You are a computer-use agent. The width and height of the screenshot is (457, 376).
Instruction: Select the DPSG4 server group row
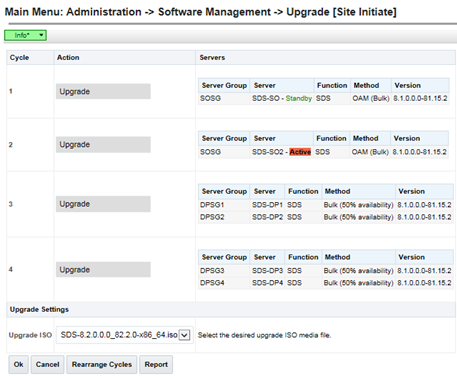[325, 283]
